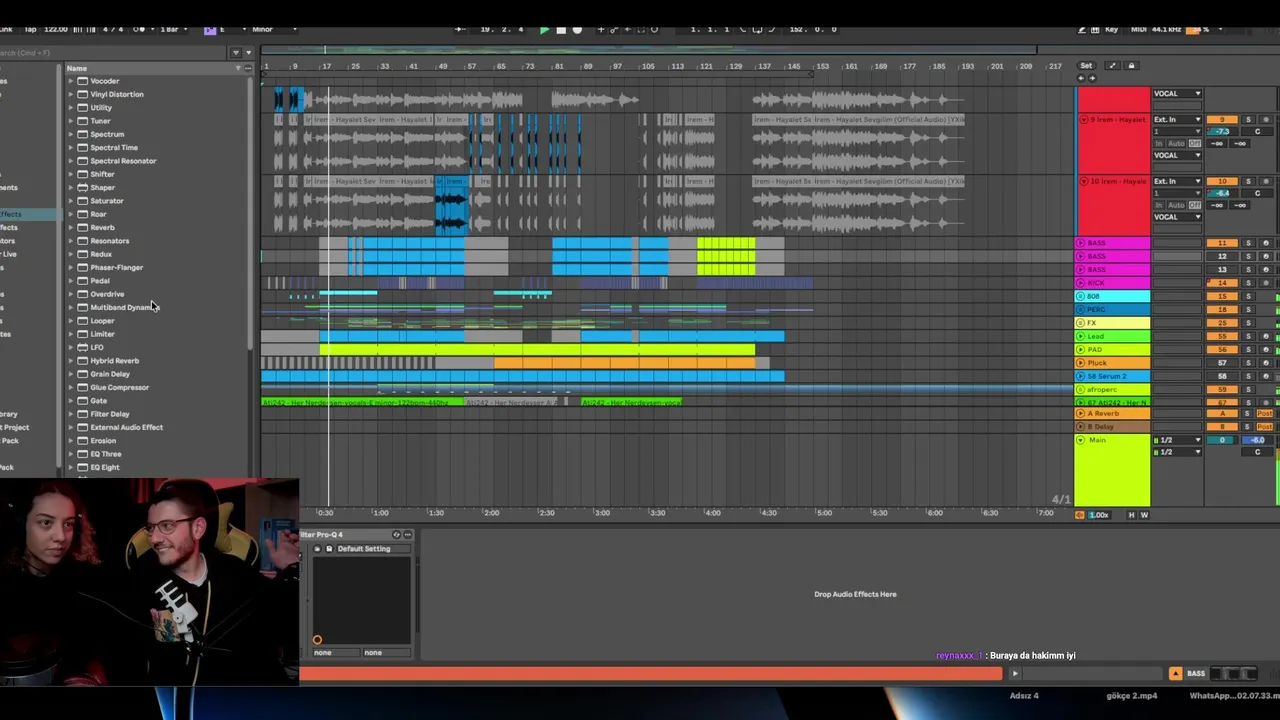
Task: Expand the Vinyl Distortion folder
Action: [71, 94]
